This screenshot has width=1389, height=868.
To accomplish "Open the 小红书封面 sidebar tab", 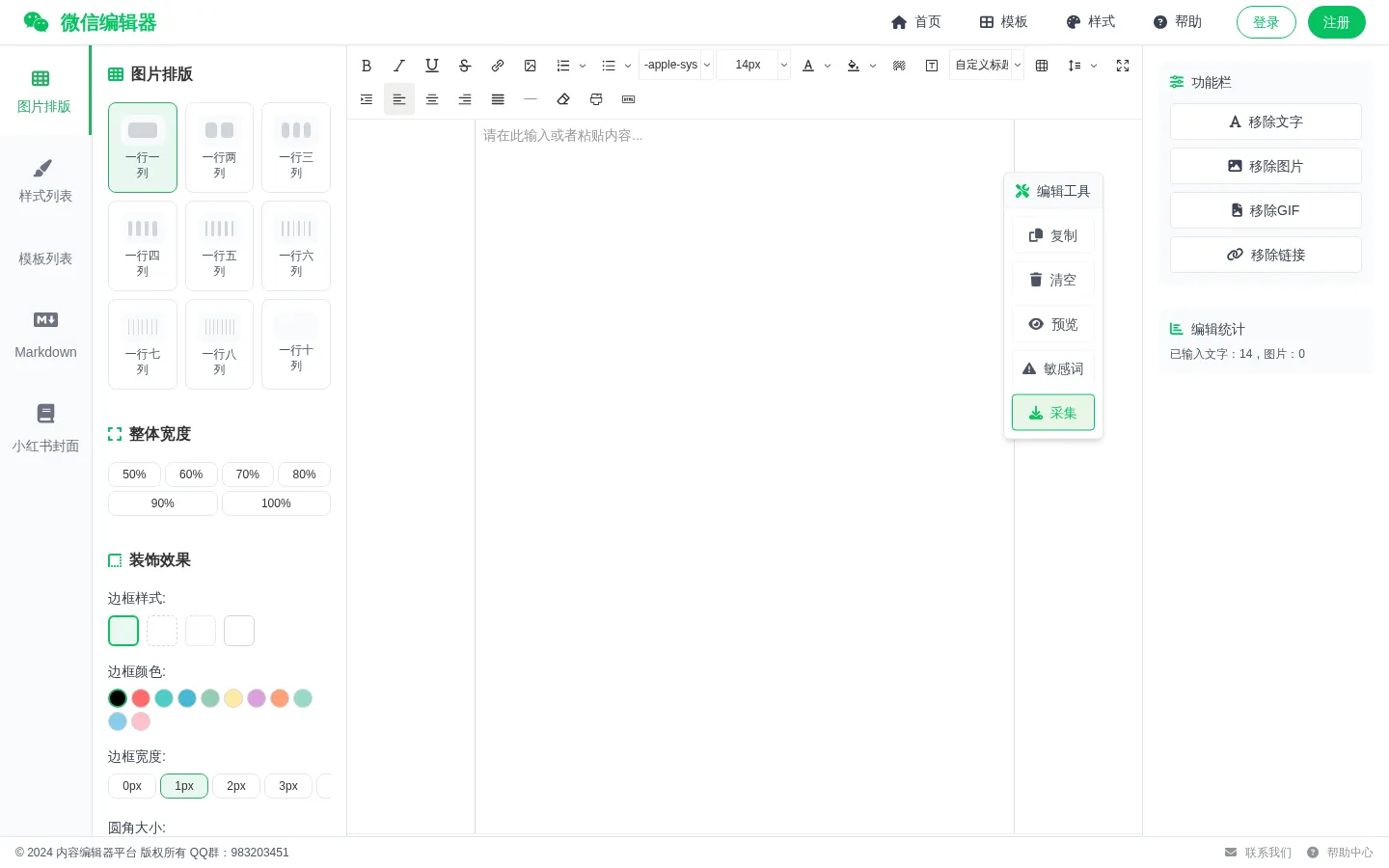I will pos(45,428).
